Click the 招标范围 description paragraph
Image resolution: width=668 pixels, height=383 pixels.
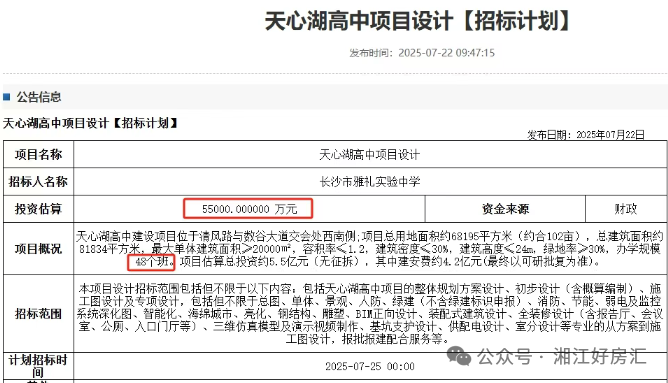tap(370, 314)
